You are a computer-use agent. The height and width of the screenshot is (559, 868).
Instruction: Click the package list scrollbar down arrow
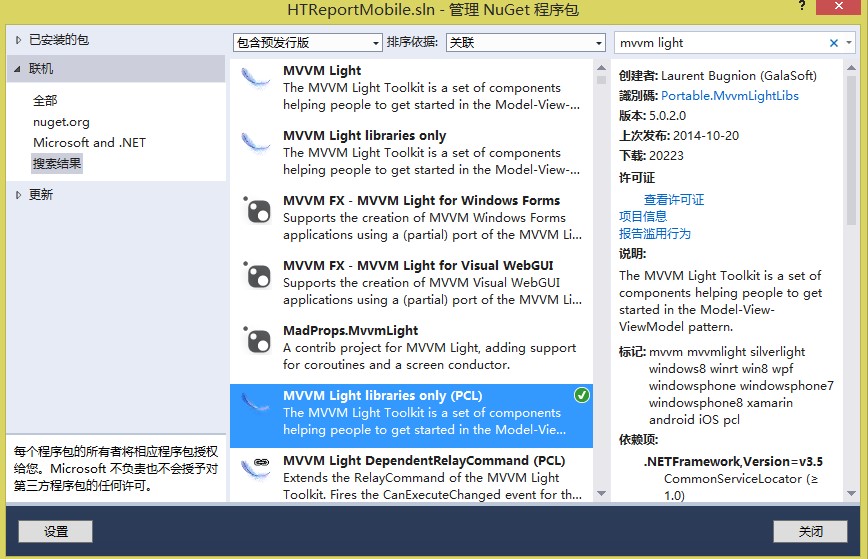601,493
